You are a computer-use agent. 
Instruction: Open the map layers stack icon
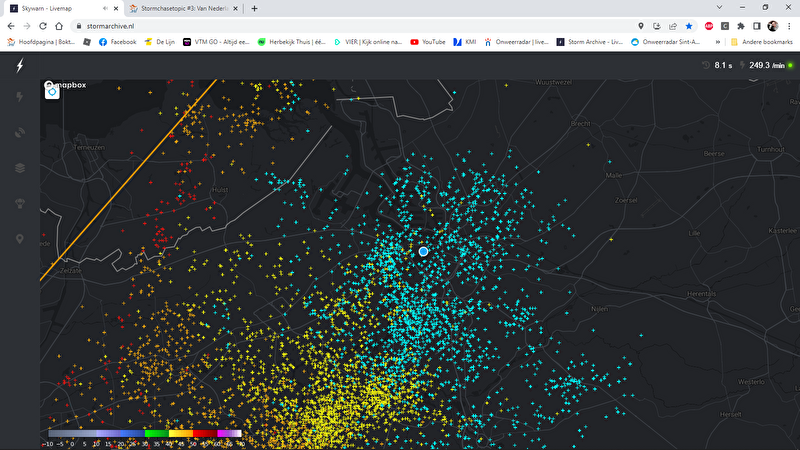click(x=20, y=168)
